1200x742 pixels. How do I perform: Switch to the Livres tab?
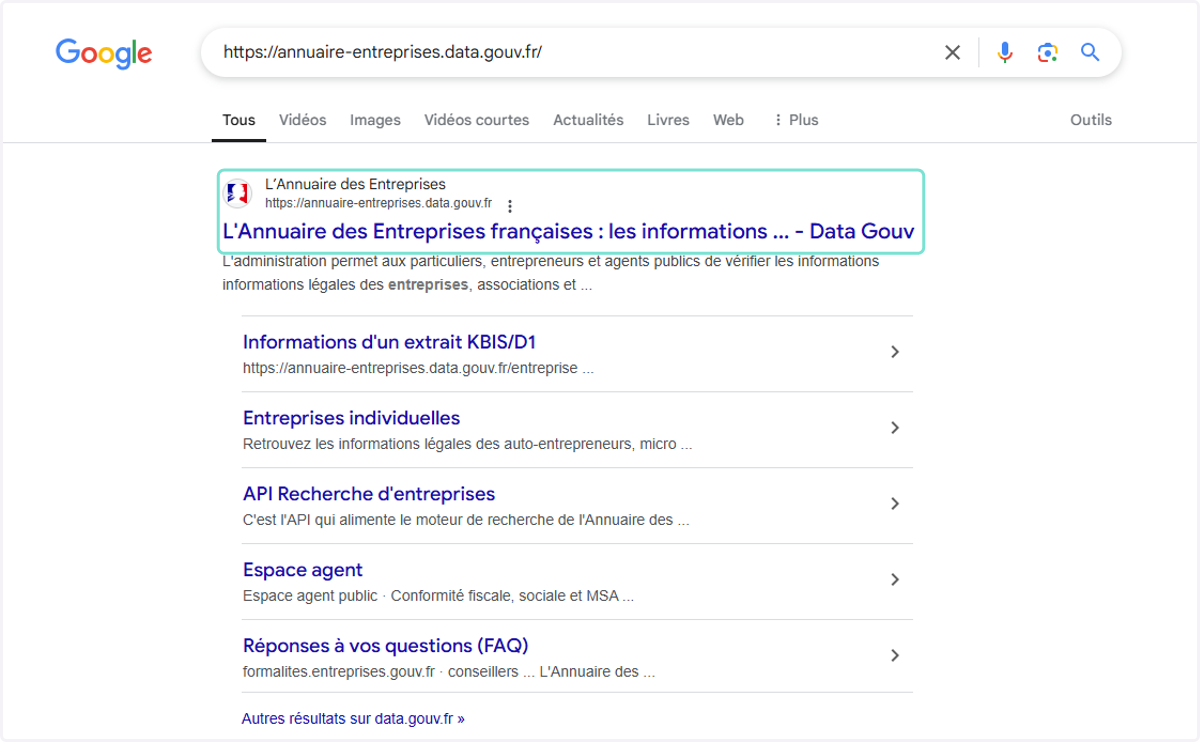click(x=668, y=120)
